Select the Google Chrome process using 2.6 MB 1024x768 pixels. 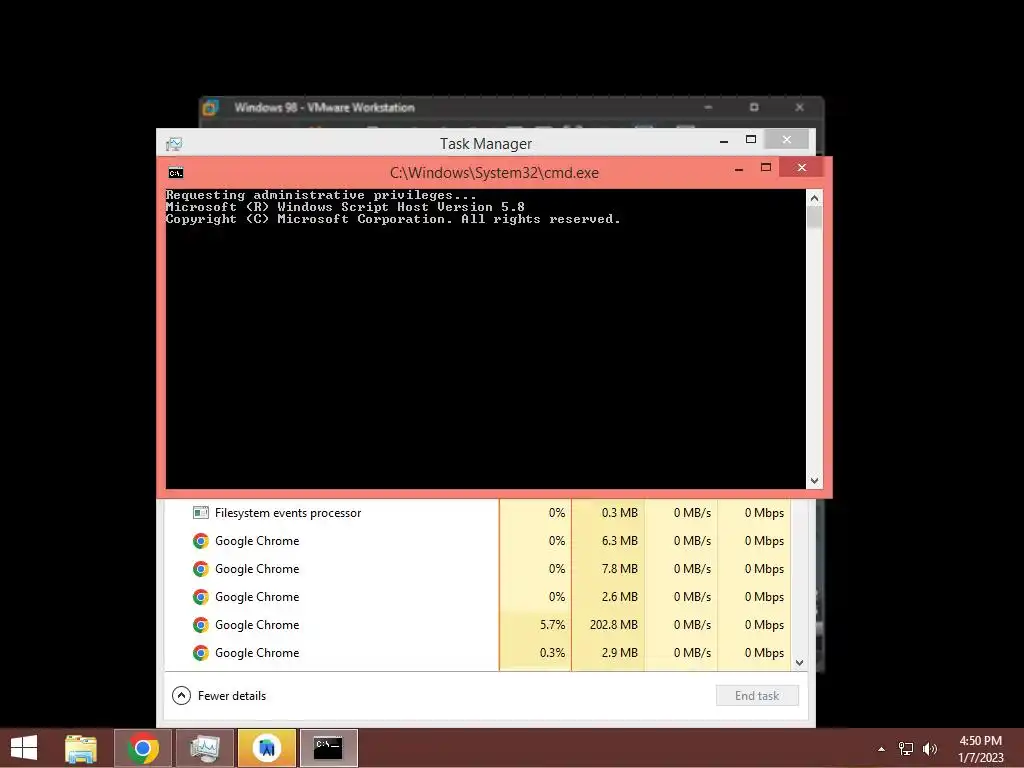coord(477,597)
